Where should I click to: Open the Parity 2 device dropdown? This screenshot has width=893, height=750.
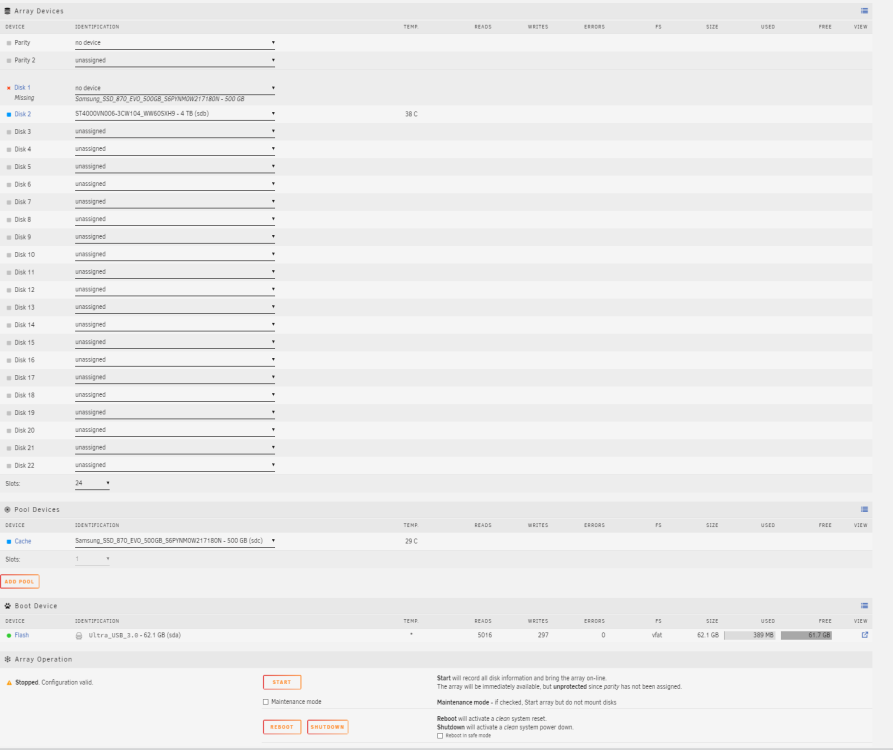pos(175,60)
